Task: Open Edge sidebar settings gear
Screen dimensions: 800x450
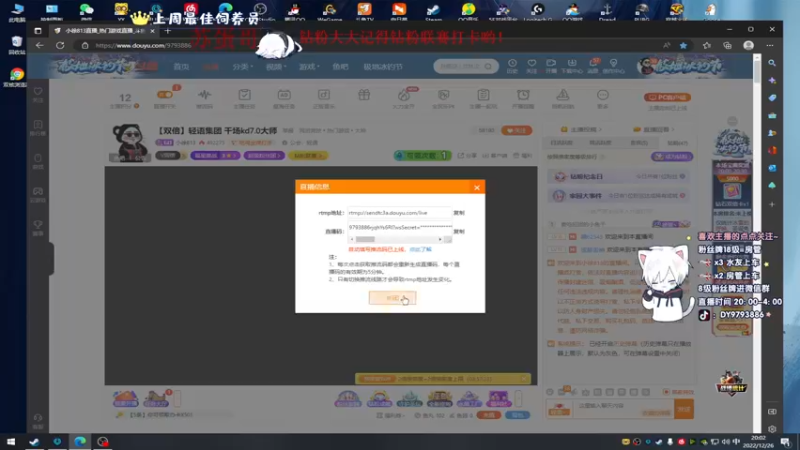Action: (x=772, y=429)
